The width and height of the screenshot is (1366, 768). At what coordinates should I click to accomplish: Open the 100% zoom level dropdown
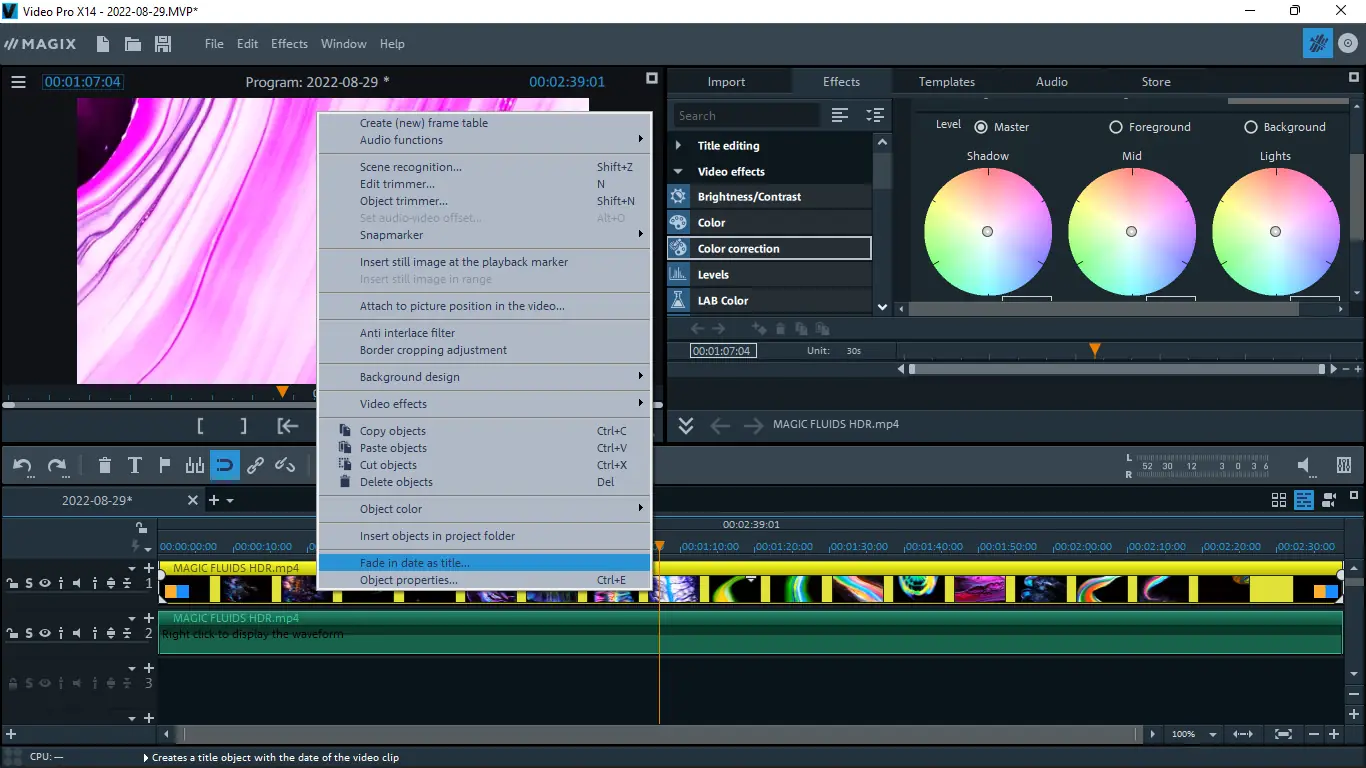click(x=1213, y=735)
